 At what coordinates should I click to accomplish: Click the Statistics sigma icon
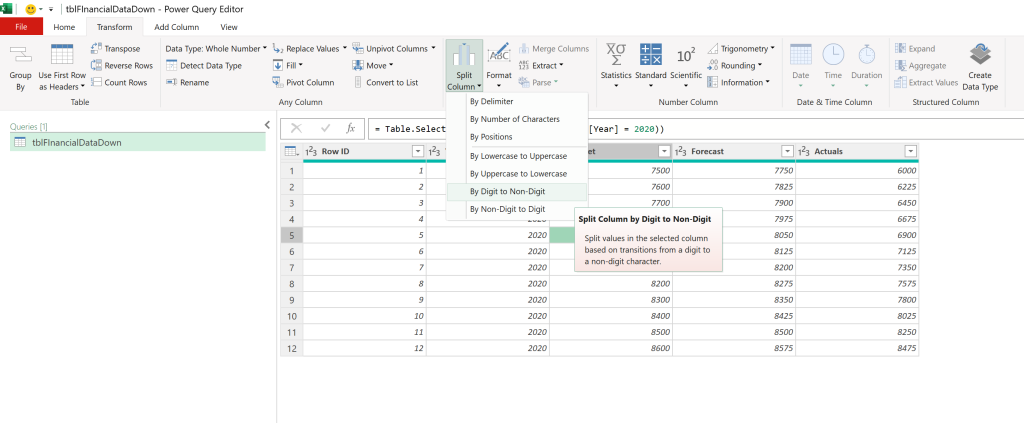tap(616, 54)
